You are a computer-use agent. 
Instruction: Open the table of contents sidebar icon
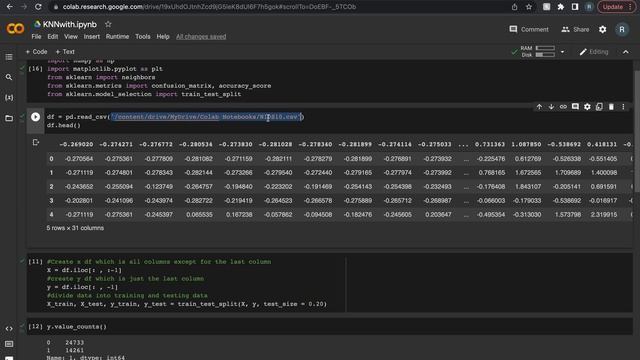pyautogui.click(x=9, y=57)
